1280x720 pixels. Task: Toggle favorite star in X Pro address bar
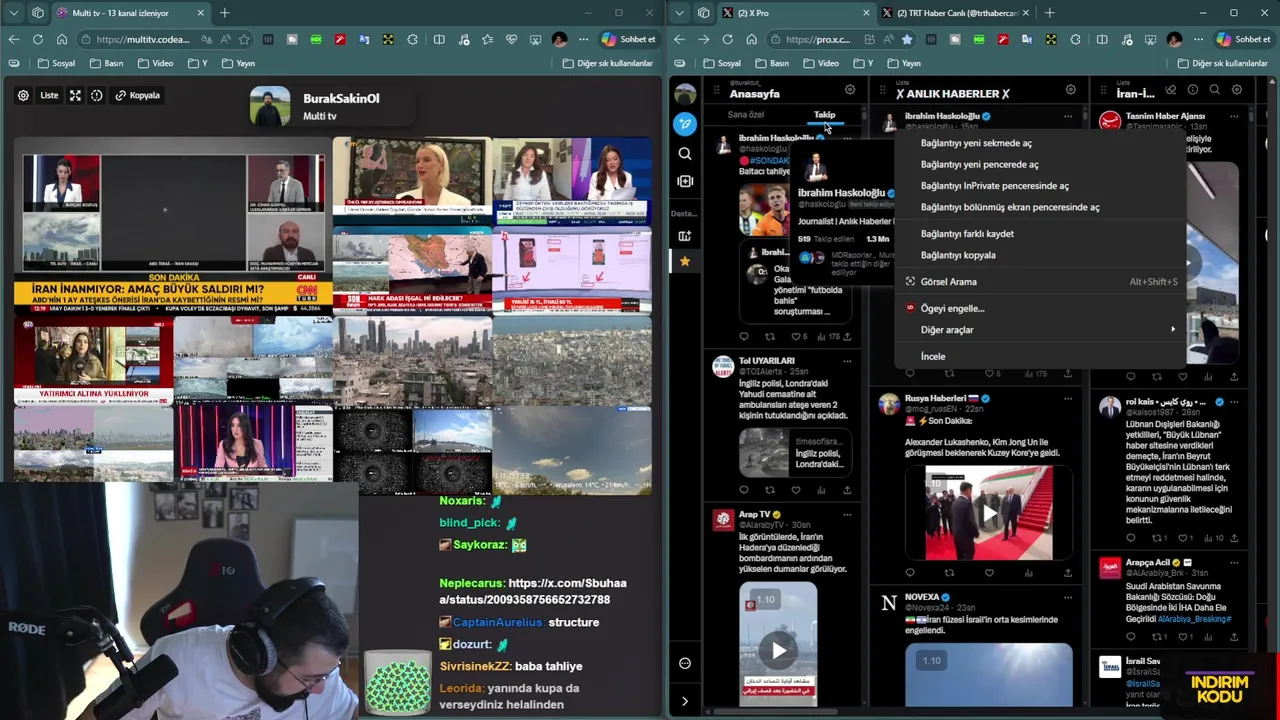pyautogui.click(x=907, y=39)
